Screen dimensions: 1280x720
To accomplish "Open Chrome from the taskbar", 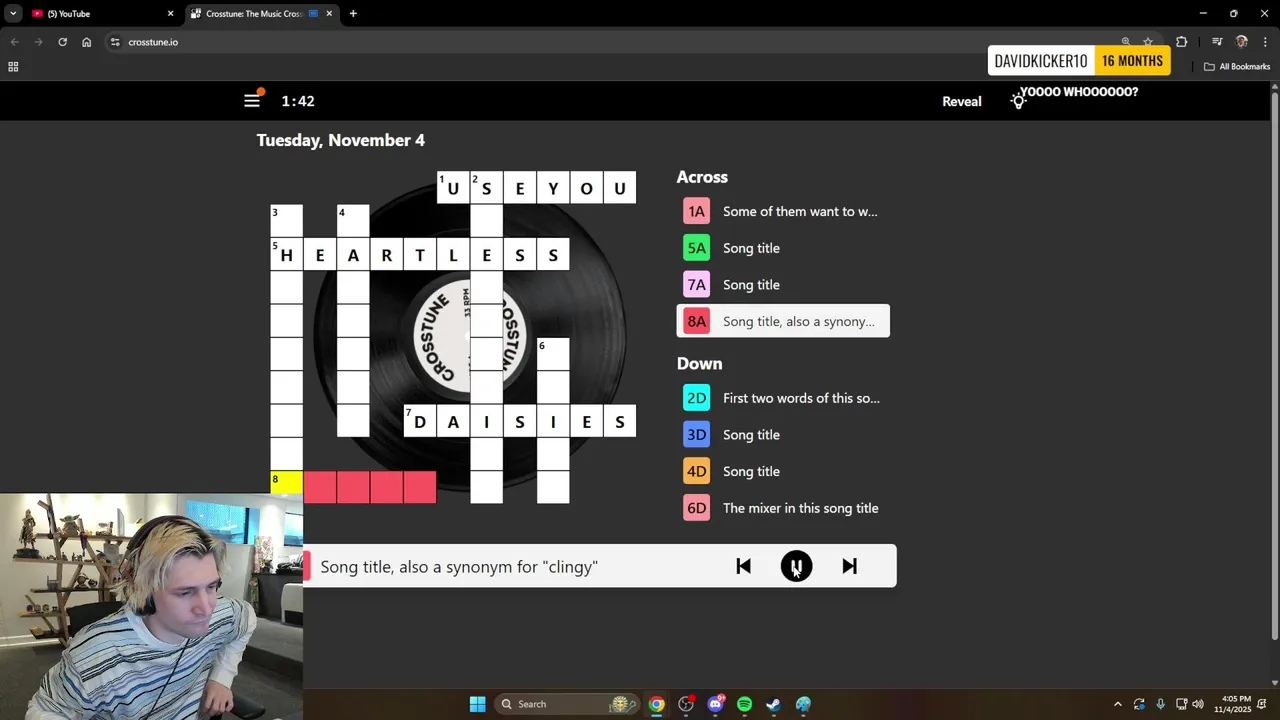I will pyautogui.click(x=656, y=704).
